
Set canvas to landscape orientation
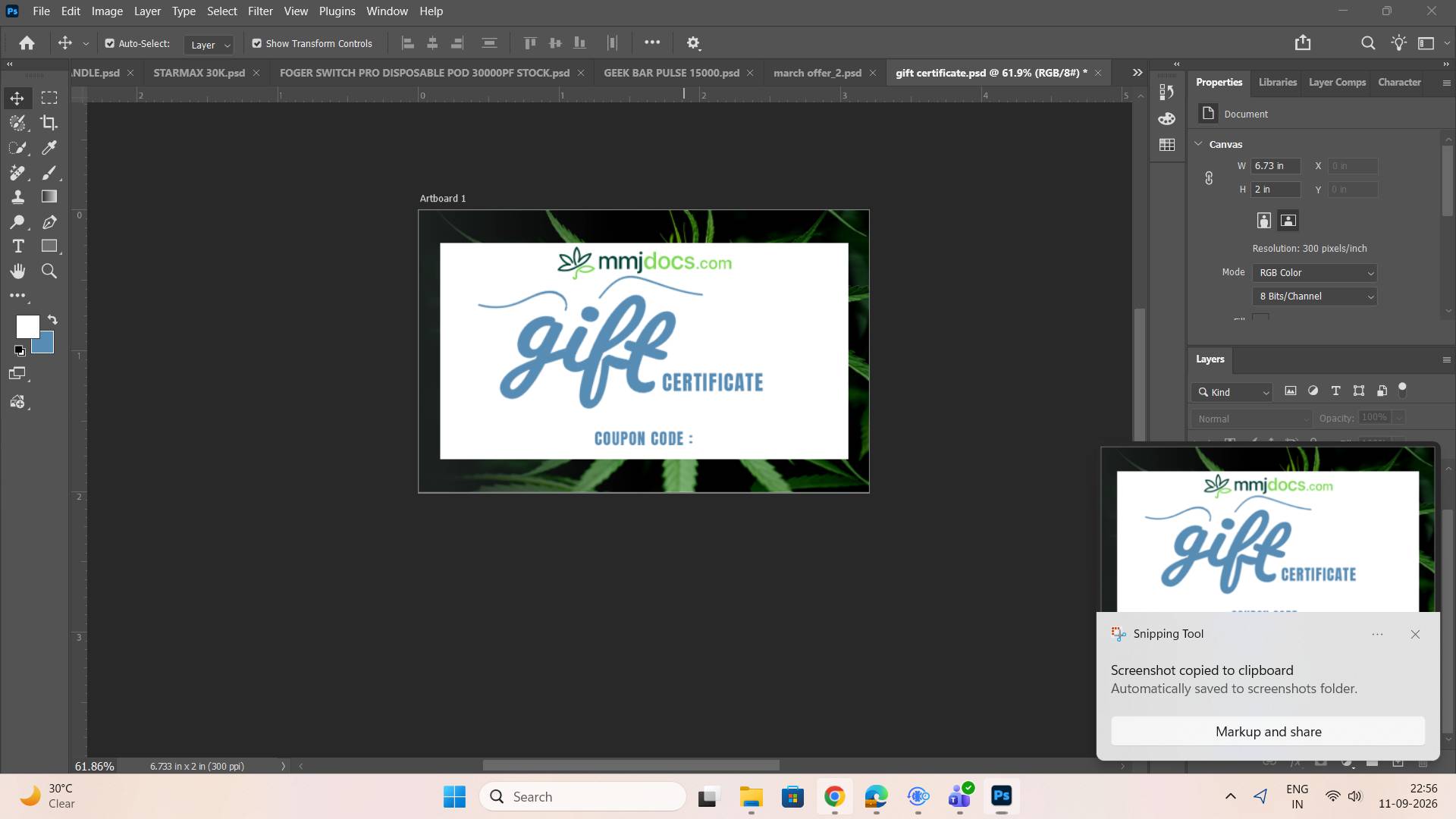click(1288, 221)
